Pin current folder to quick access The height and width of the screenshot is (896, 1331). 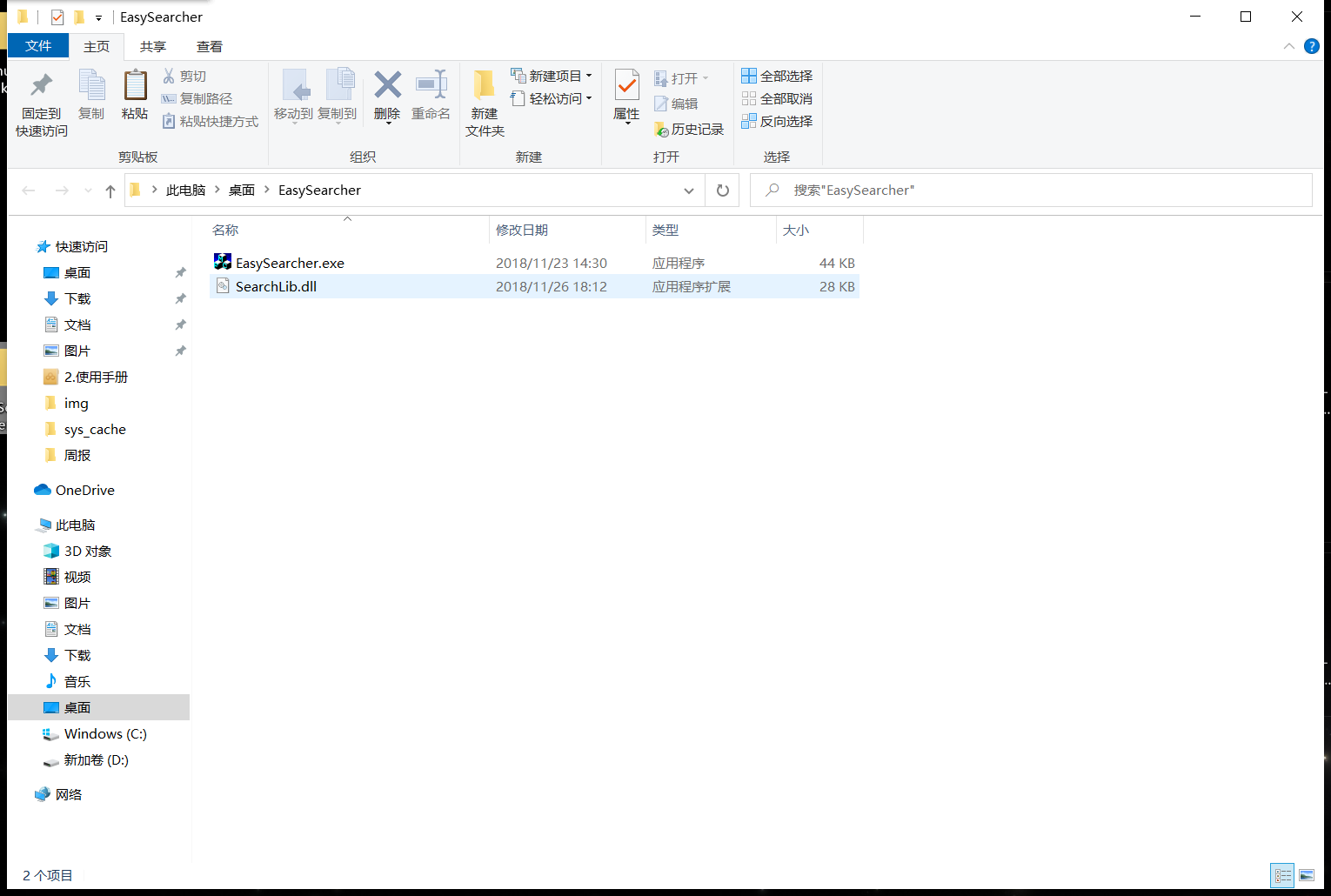40,98
